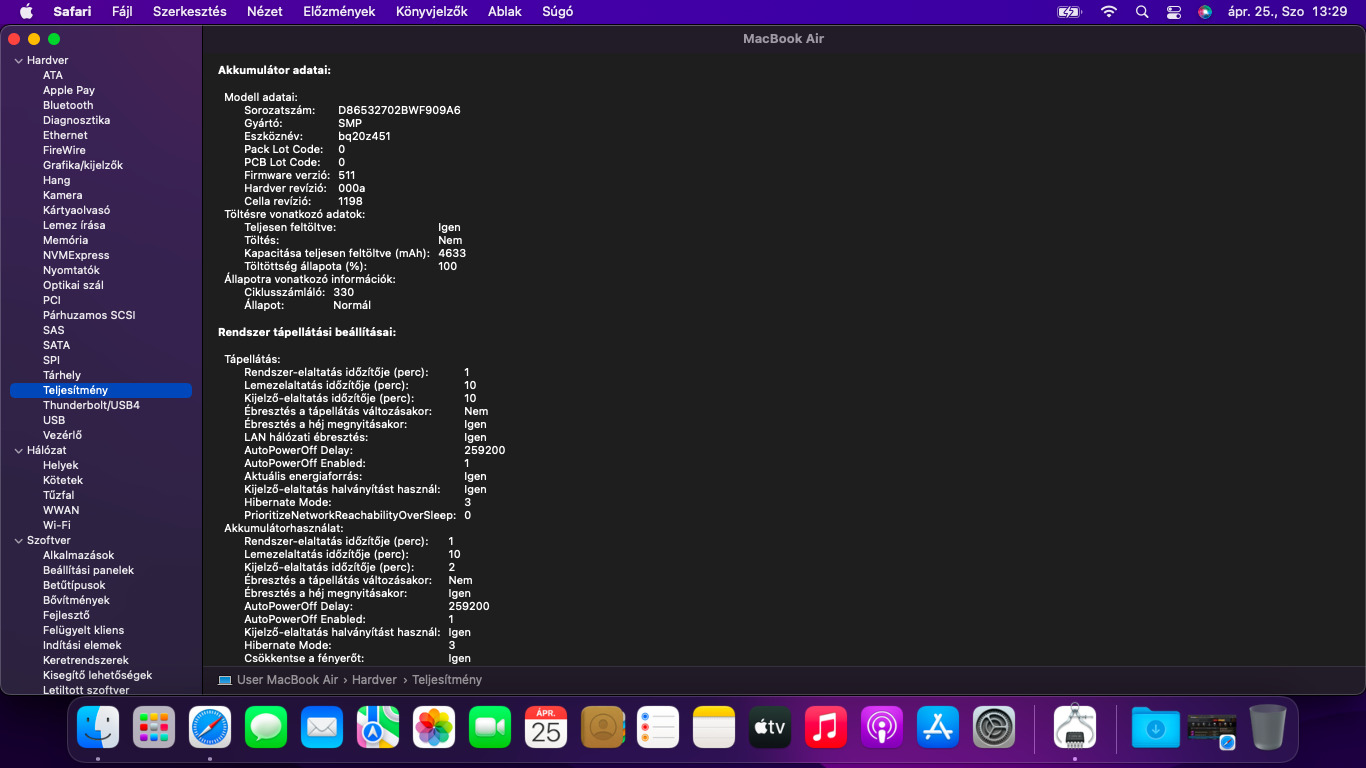Select Apple Pay in sidebar

[x=69, y=90]
